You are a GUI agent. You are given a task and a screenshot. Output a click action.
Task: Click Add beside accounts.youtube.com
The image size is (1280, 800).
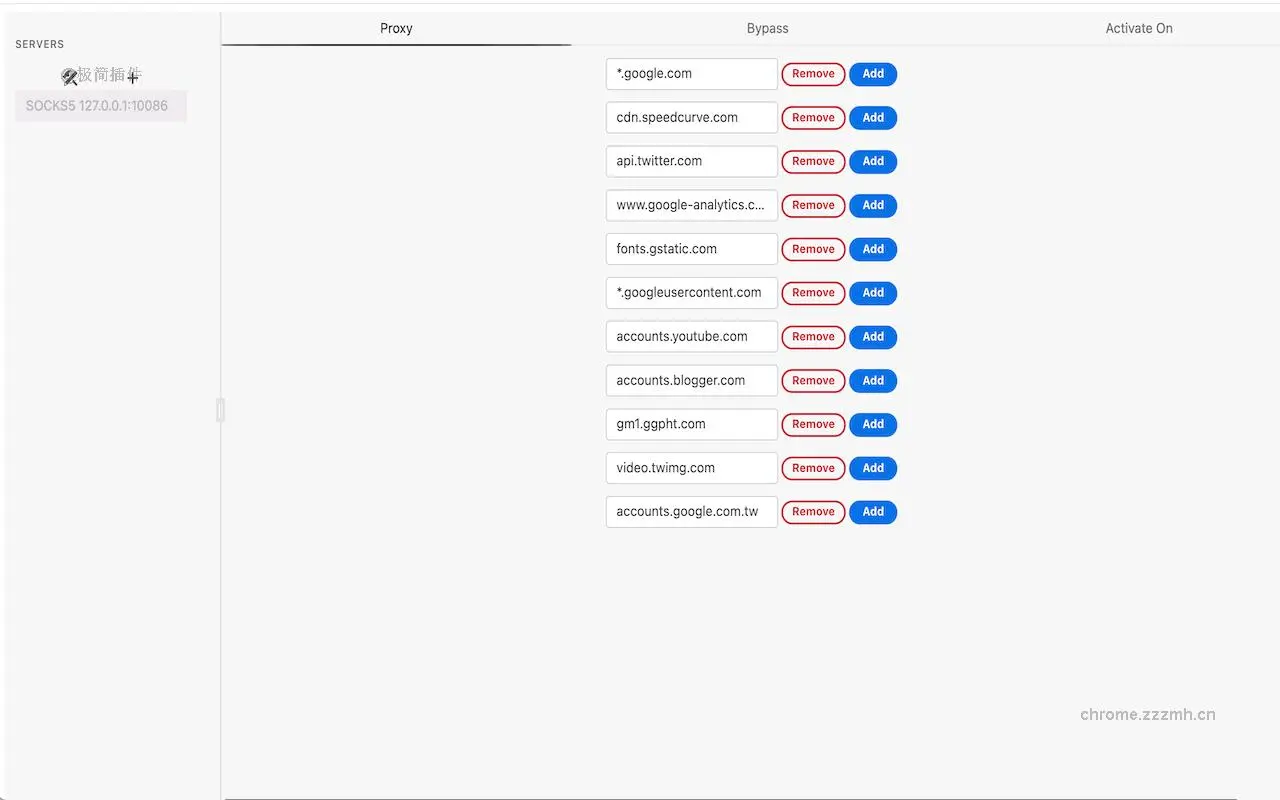click(x=872, y=336)
